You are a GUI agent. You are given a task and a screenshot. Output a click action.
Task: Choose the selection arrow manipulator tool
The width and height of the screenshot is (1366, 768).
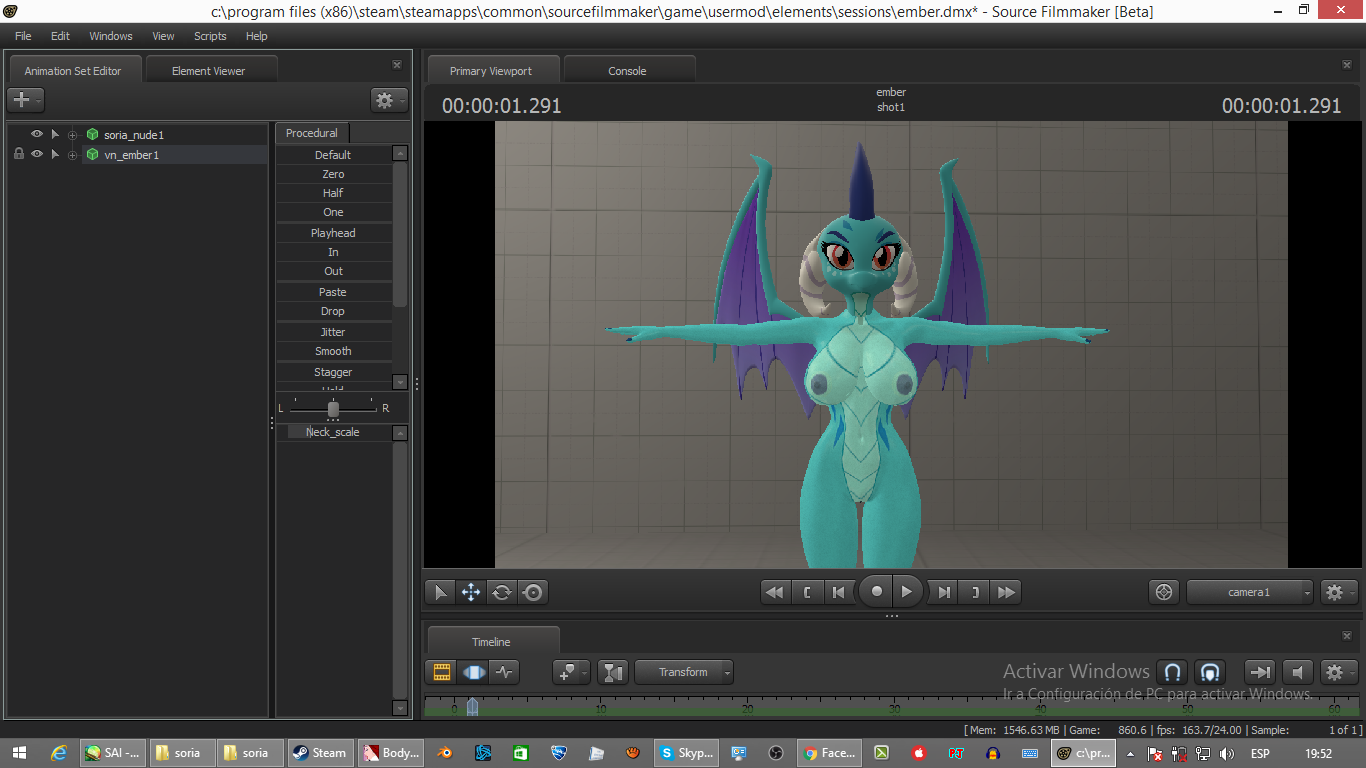click(440, 592)
